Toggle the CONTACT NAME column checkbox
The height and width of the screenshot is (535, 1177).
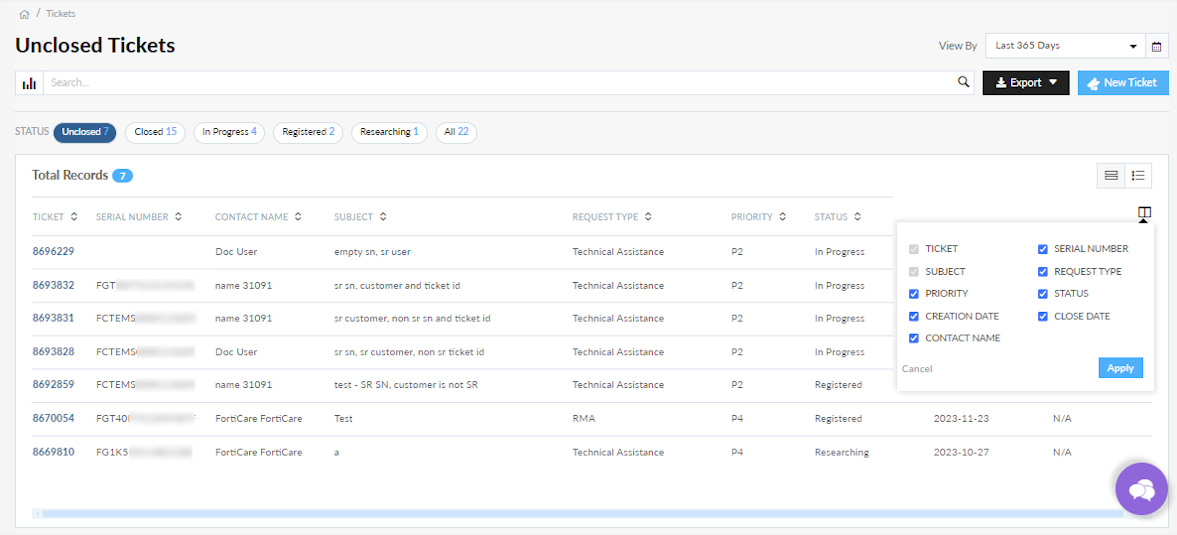pyautogui.click(x=914, y=338)
